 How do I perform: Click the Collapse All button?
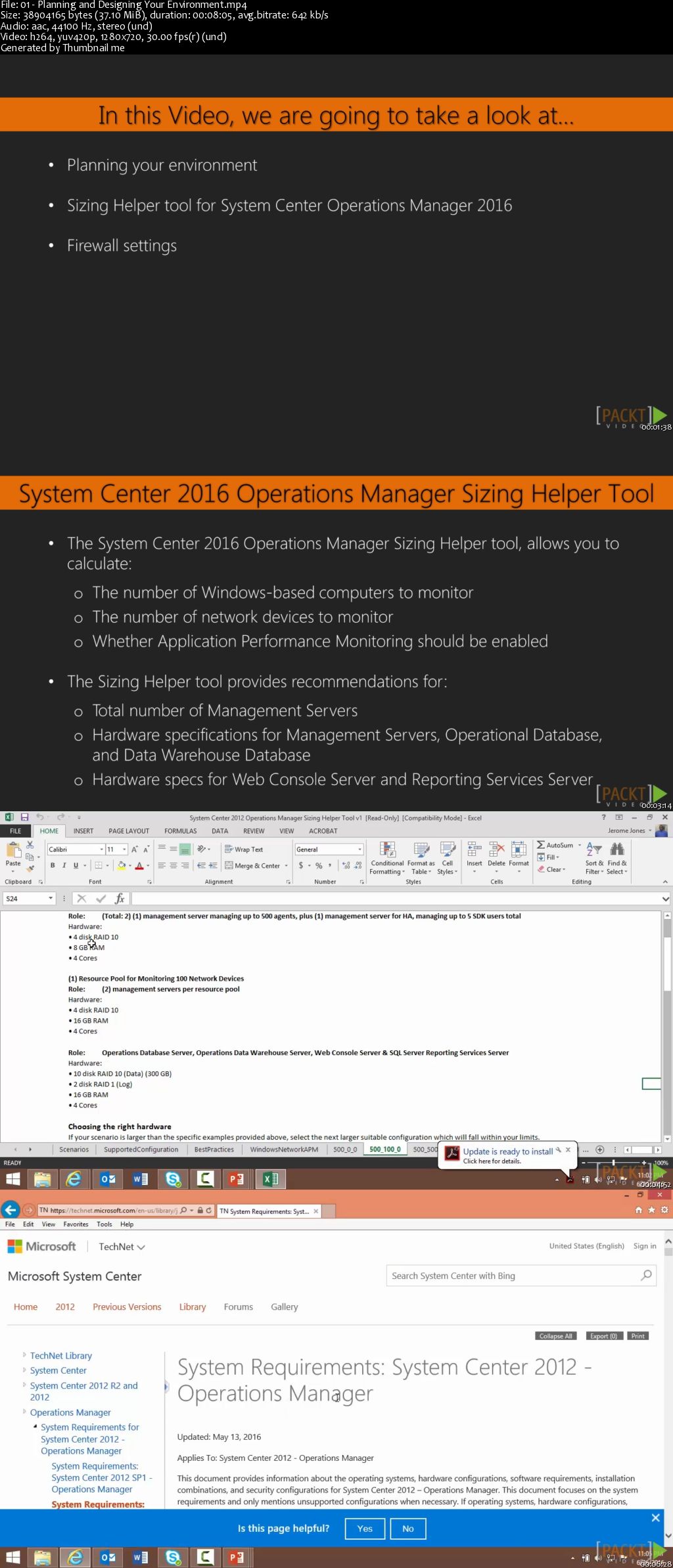tap(556, 1336)
